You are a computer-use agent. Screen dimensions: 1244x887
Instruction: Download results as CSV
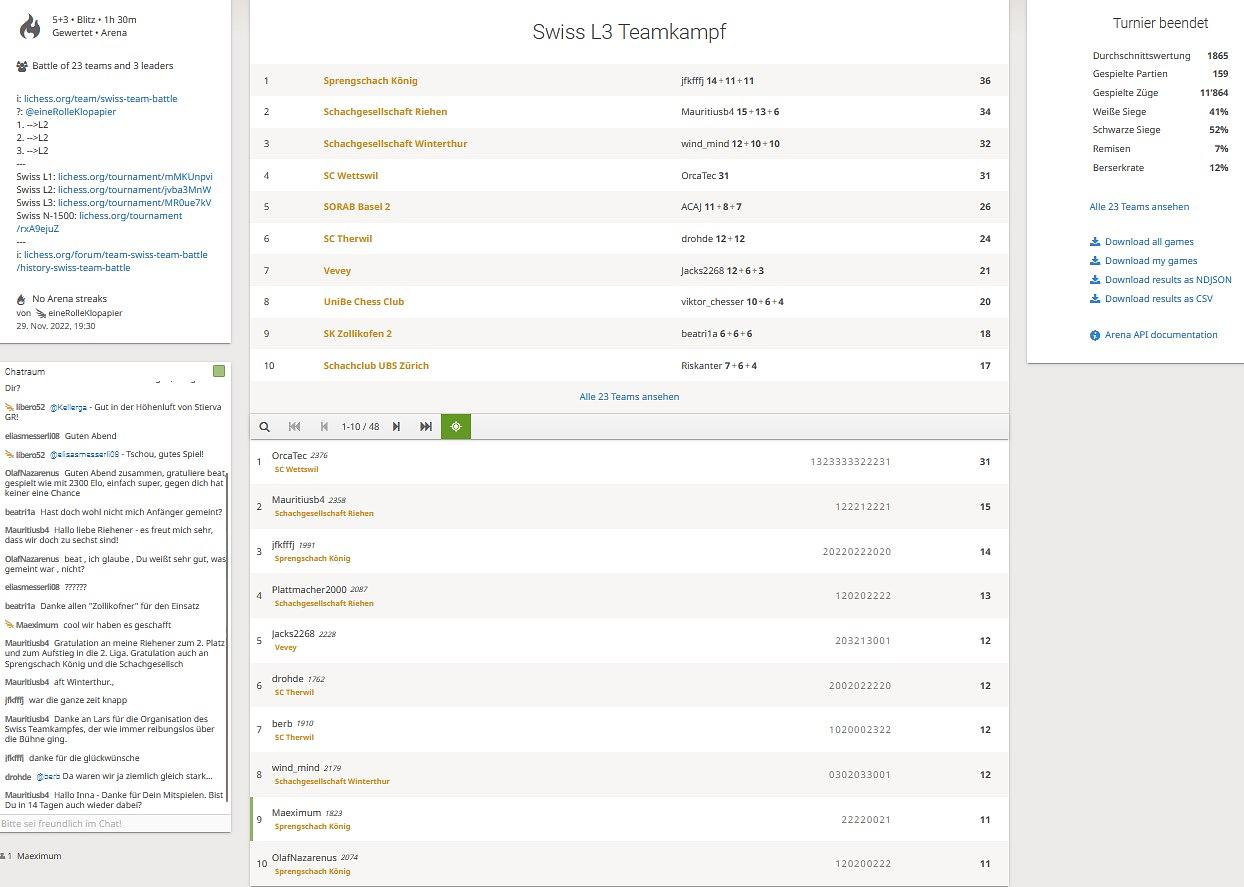tap(1158, 299)
